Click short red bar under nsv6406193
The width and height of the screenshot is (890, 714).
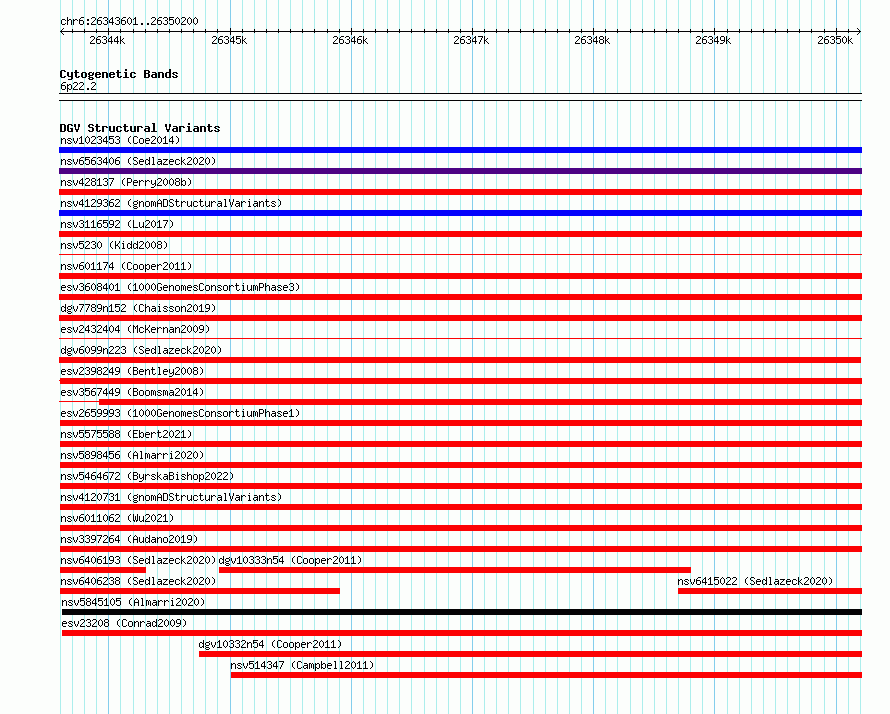103,570
